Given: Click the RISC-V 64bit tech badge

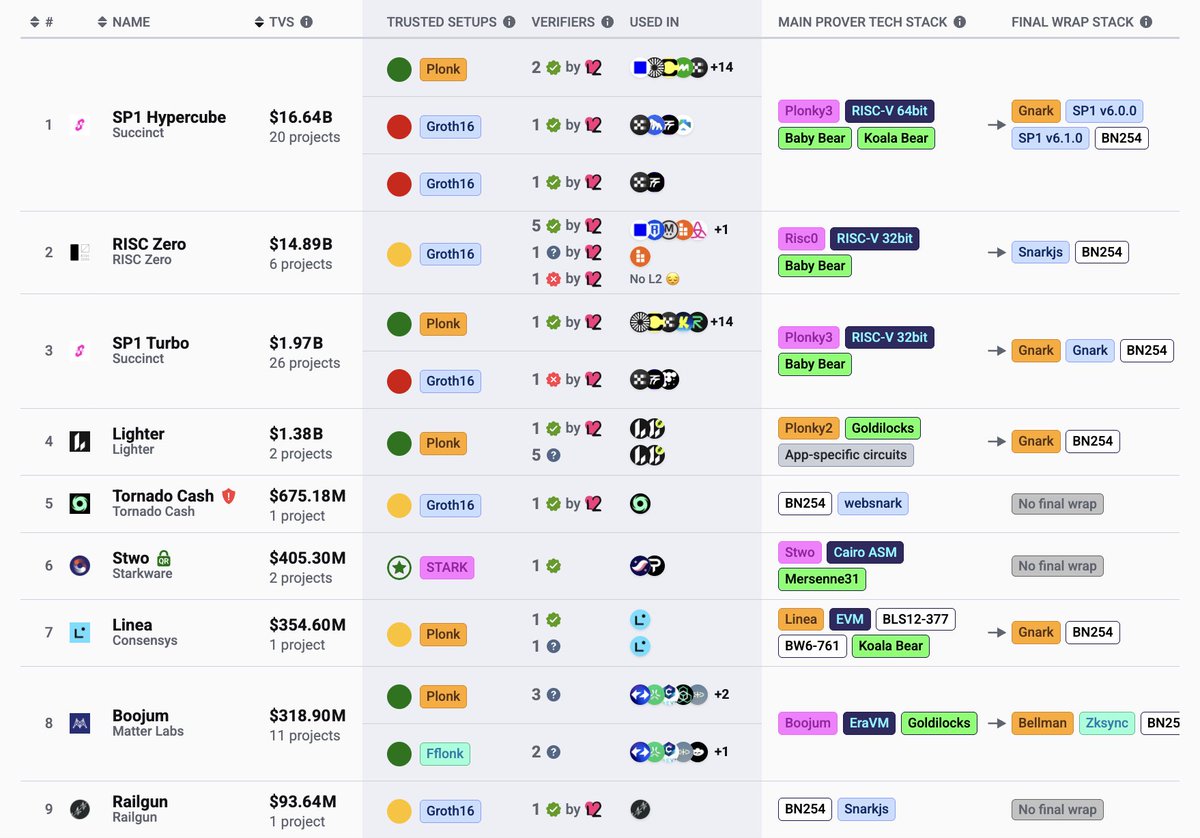Looking at the screenshot, I should (x=891, y=111).
